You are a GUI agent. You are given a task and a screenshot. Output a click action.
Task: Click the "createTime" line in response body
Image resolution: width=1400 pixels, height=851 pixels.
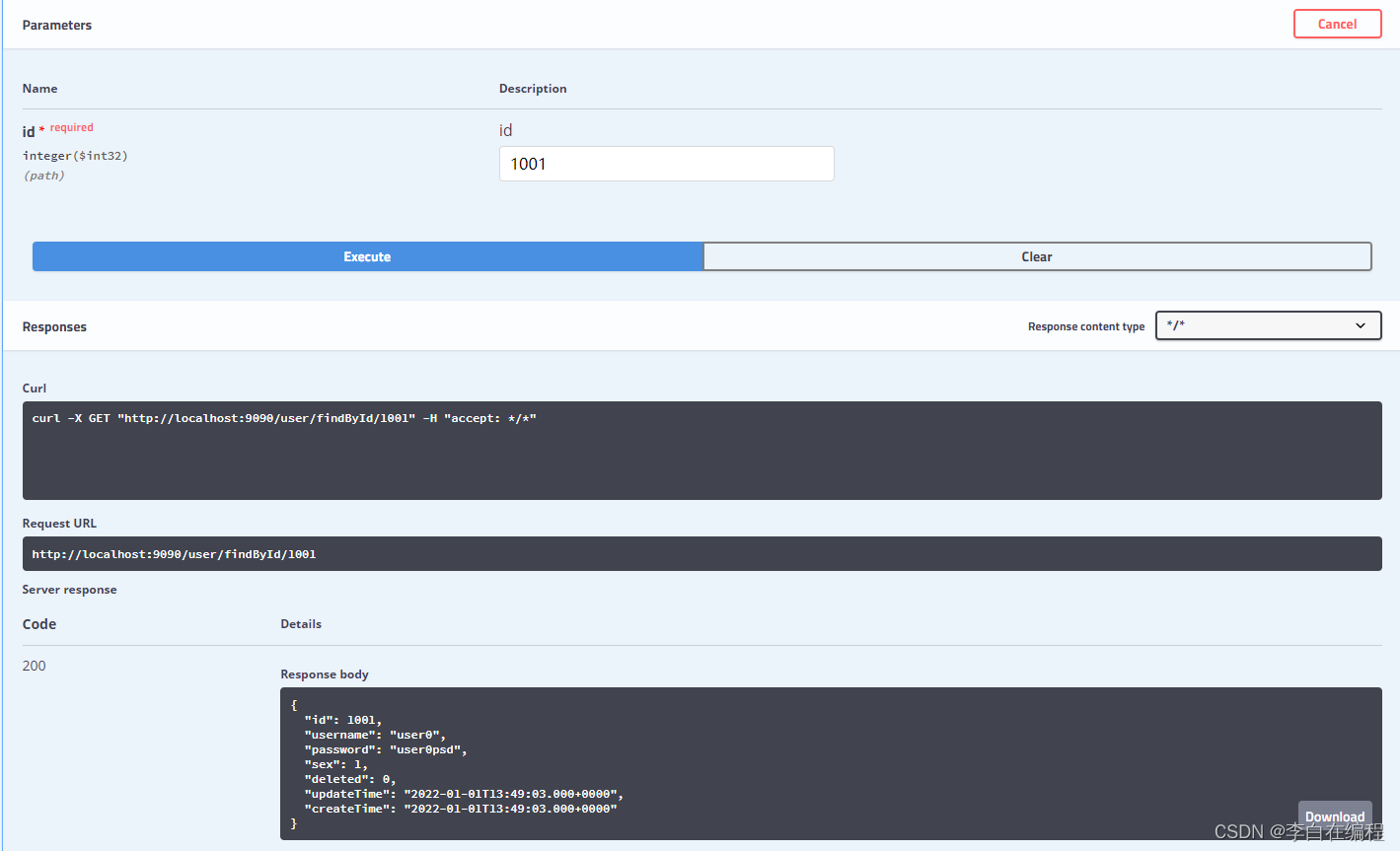pyautogui.click(x=461, y=809)
